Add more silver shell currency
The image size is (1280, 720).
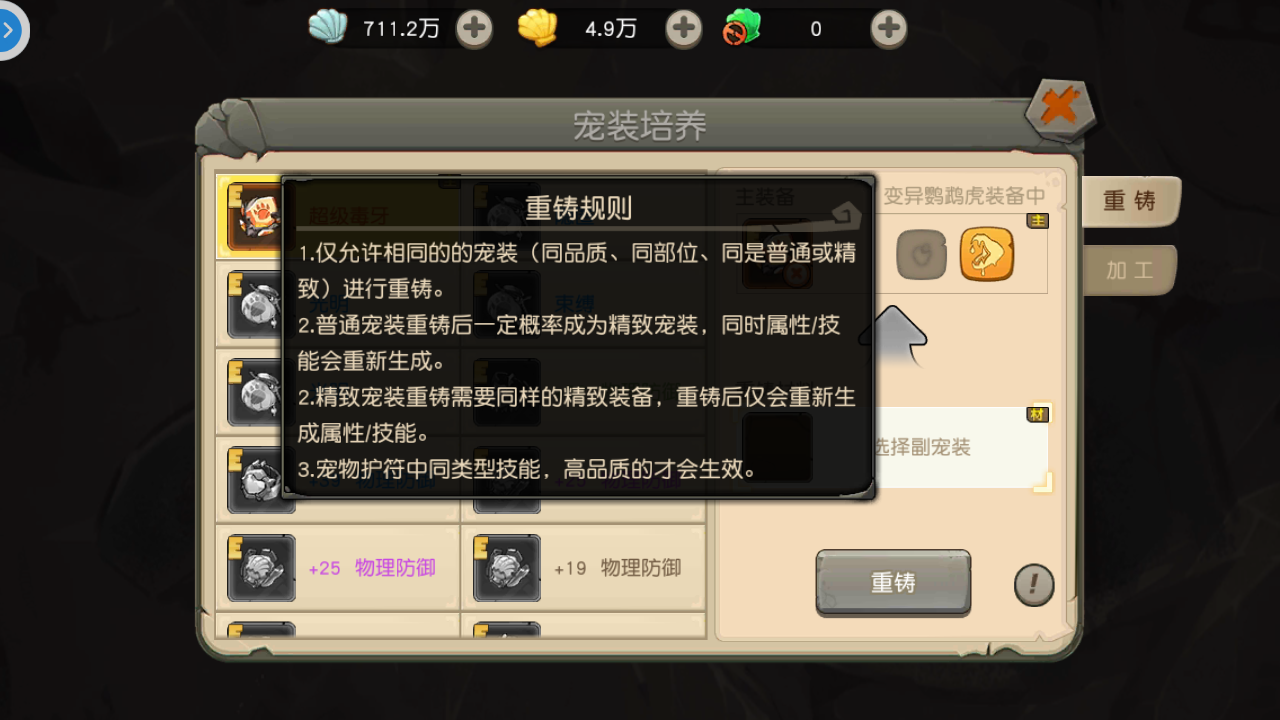(474, 29)
